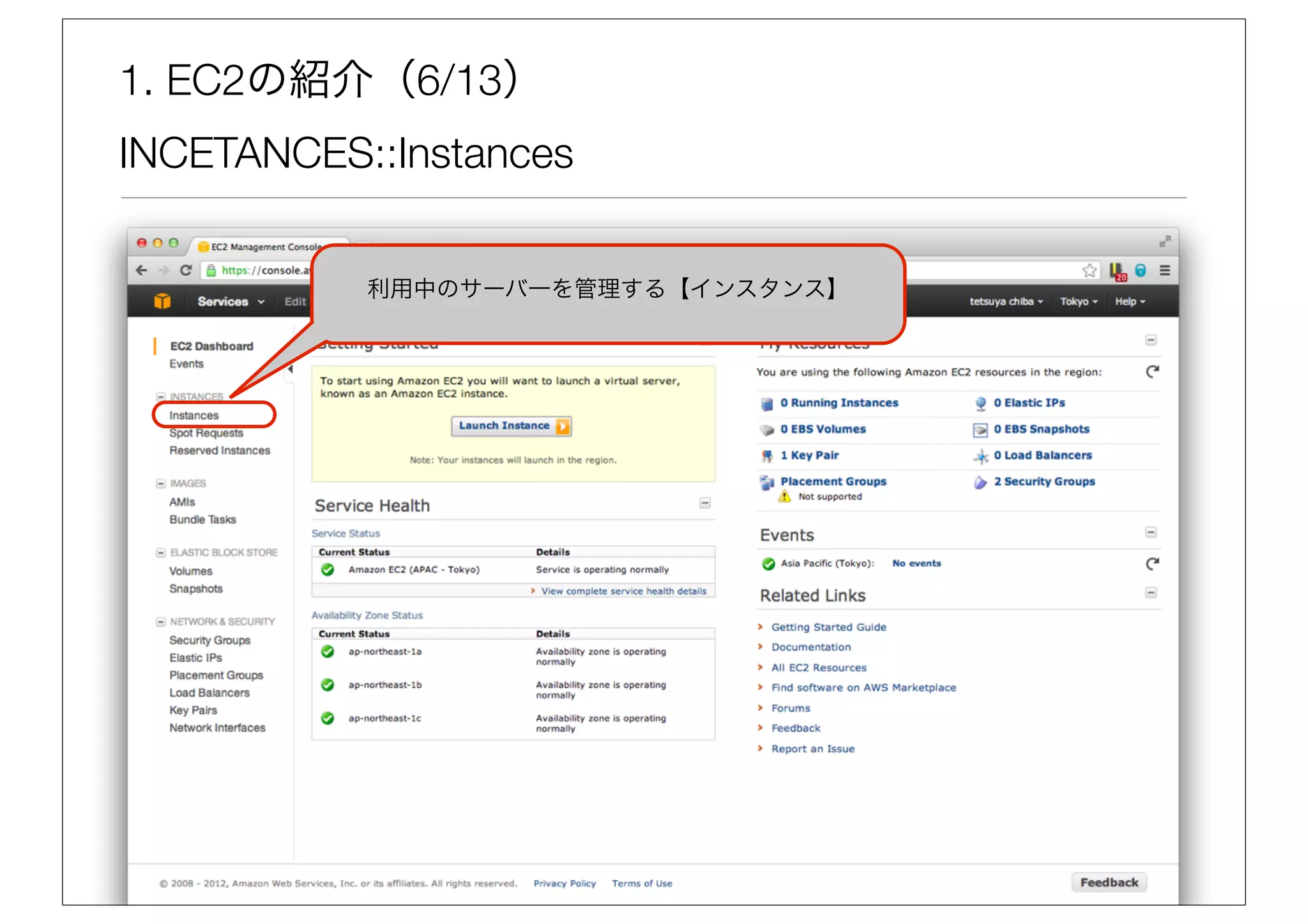Image resolution: width=1308 pixels, height=924 pixels.
Task: Open Security Groups in sidebar
Action: [x=209, y=640]
